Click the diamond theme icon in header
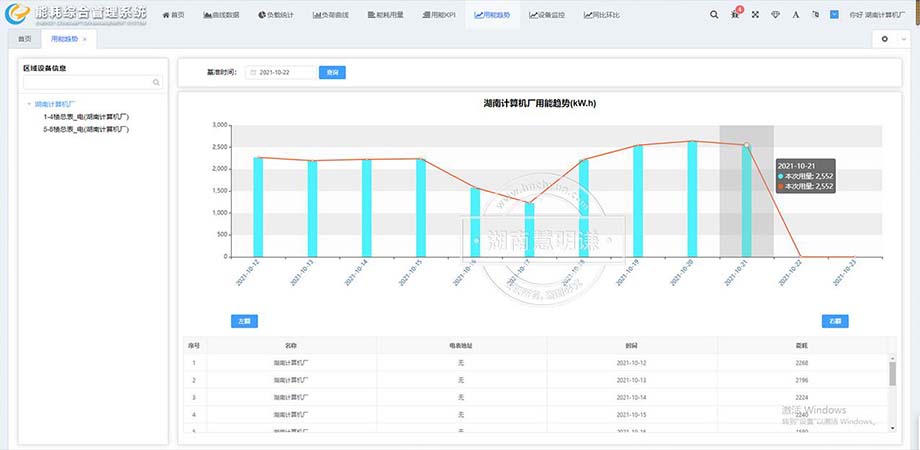The image size is (920, 450). coord(776,16)
